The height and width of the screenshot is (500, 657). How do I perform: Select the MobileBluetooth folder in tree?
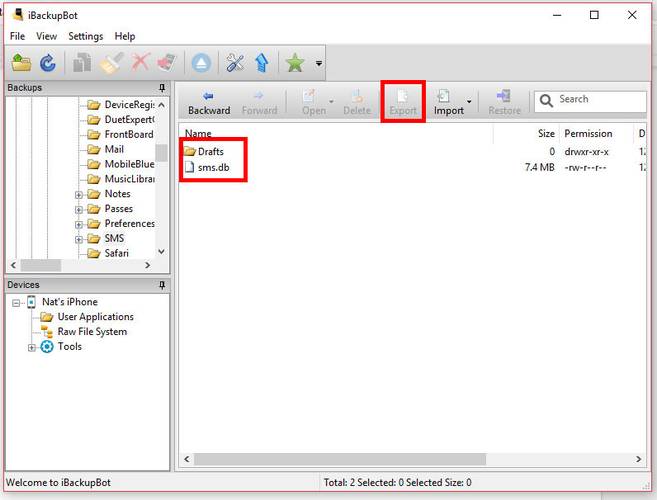[x=121, y=164]
